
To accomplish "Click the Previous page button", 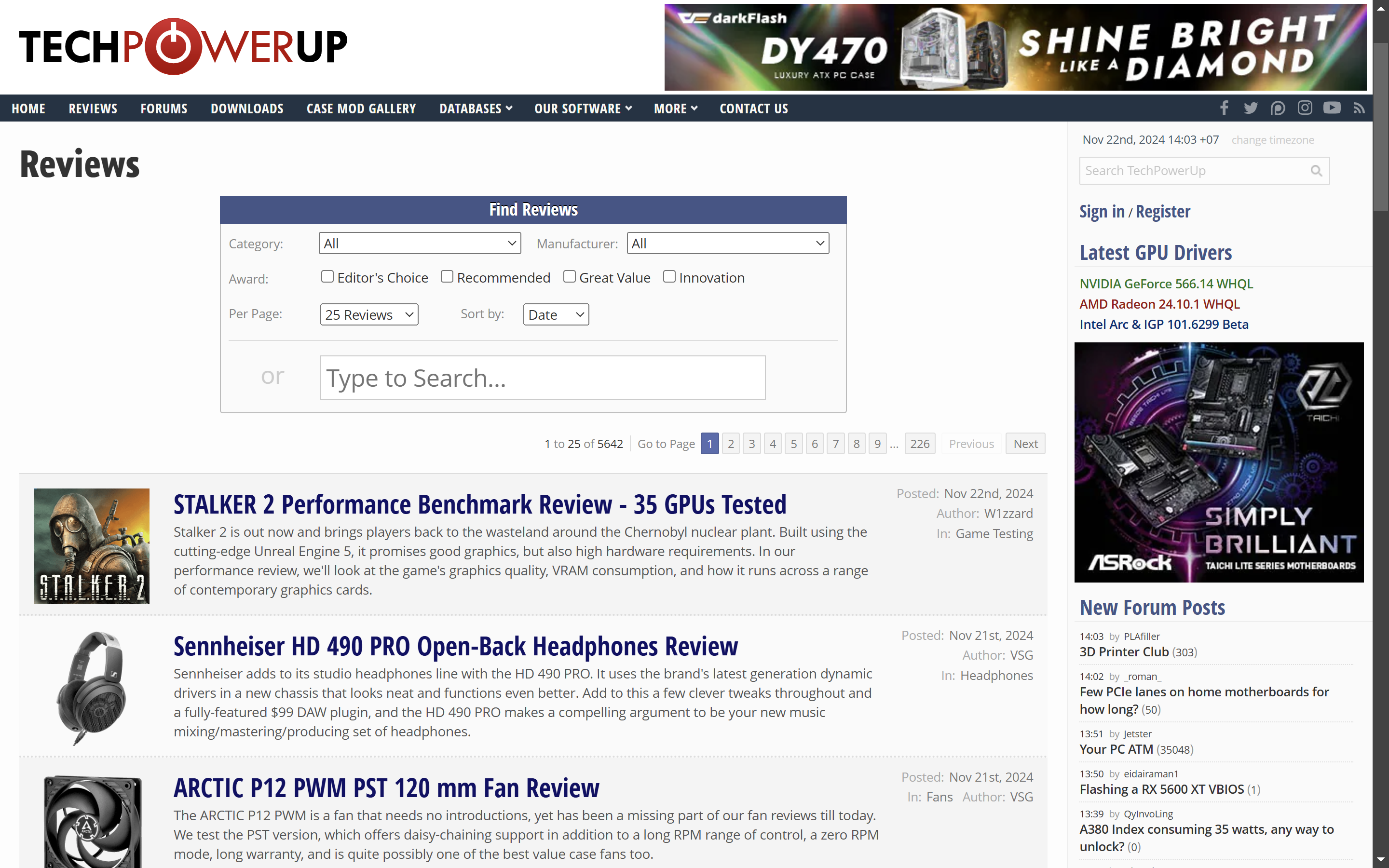I will click(x=971, y=443).
